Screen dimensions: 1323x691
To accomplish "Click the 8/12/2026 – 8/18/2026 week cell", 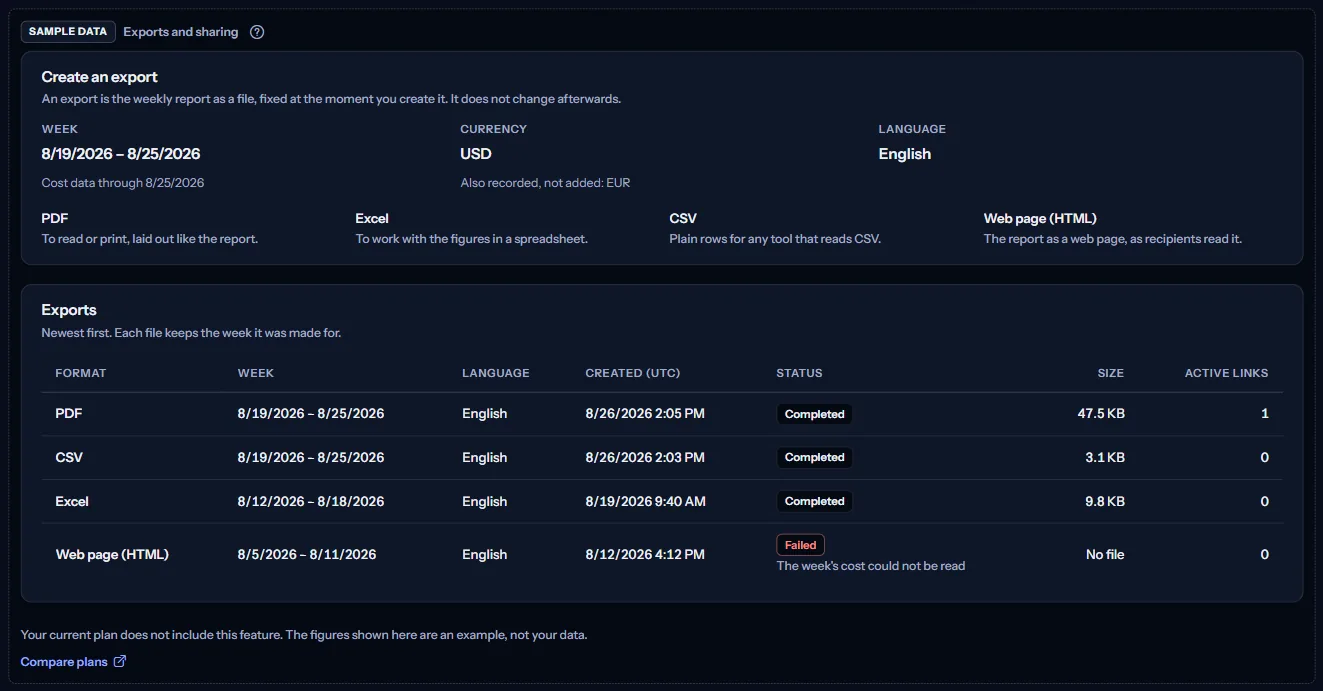I will click(x=311, y=502).
